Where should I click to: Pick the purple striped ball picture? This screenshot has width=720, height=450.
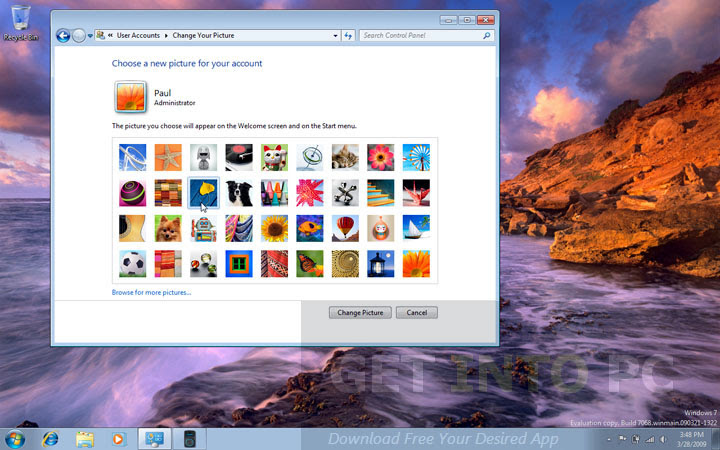[132, 193]
